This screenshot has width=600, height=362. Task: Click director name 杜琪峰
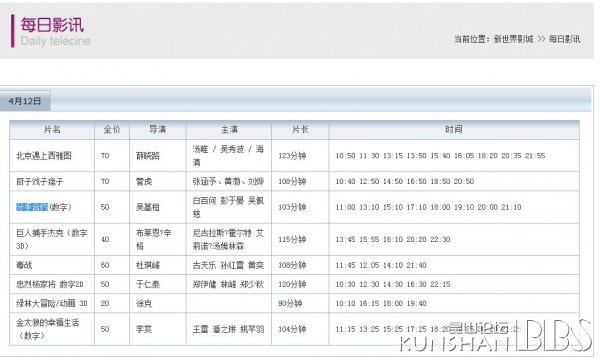(x=148, y=265)
